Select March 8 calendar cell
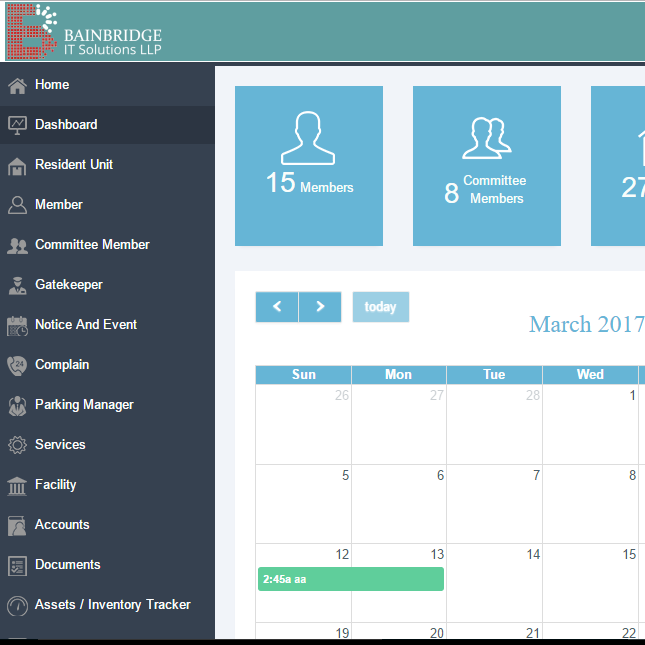Image resolution: width=645 pixels, height=645 pixels. coord(590,504)
